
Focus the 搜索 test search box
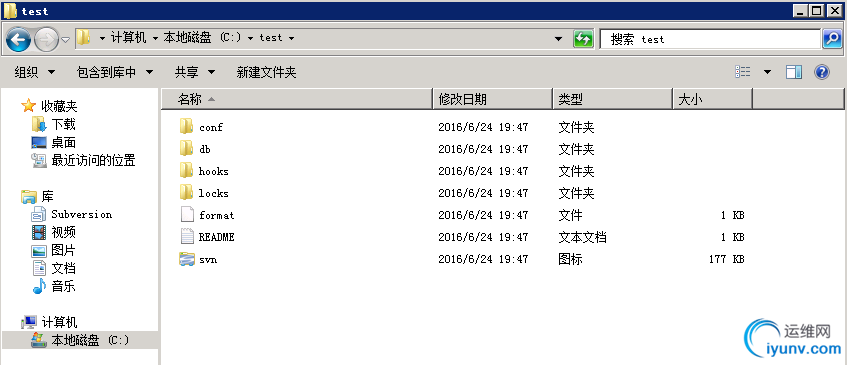(710, 39)
